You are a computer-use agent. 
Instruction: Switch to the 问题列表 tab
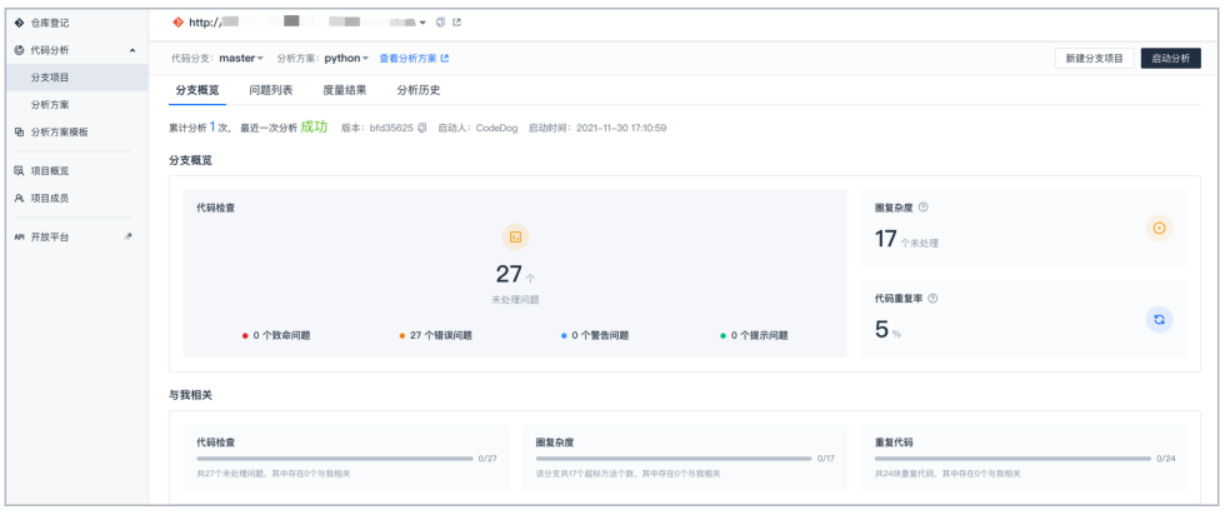[x=271, y=90]
